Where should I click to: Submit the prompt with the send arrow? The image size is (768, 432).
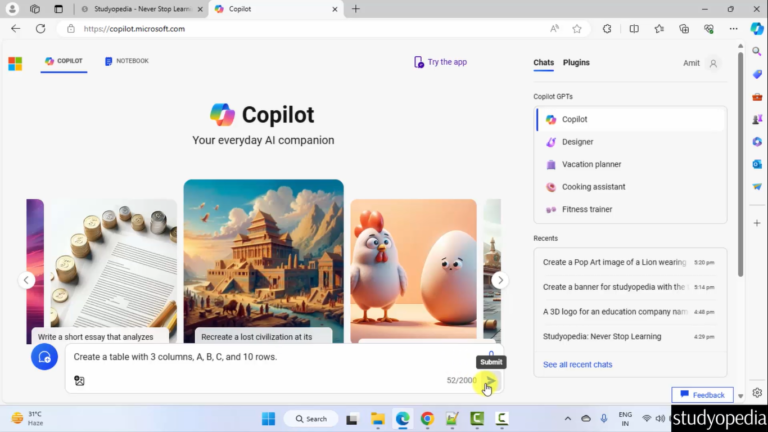[490, 381]
